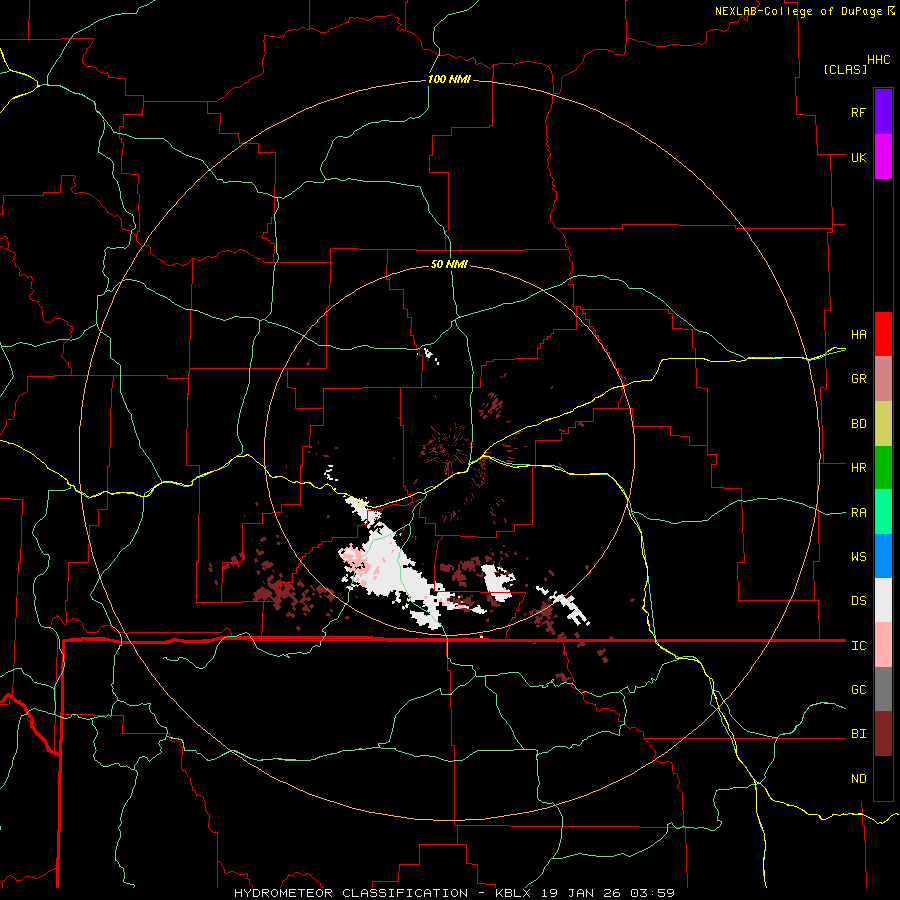This screenshot has height=900, width=900.
Task: Click the HA red legend swatch
Action: 883,334
